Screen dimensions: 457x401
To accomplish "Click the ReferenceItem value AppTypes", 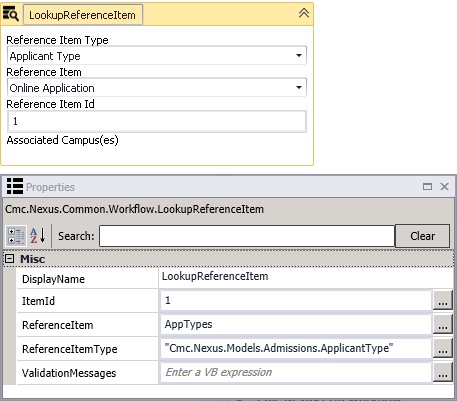I will click(x=296, y=324).
